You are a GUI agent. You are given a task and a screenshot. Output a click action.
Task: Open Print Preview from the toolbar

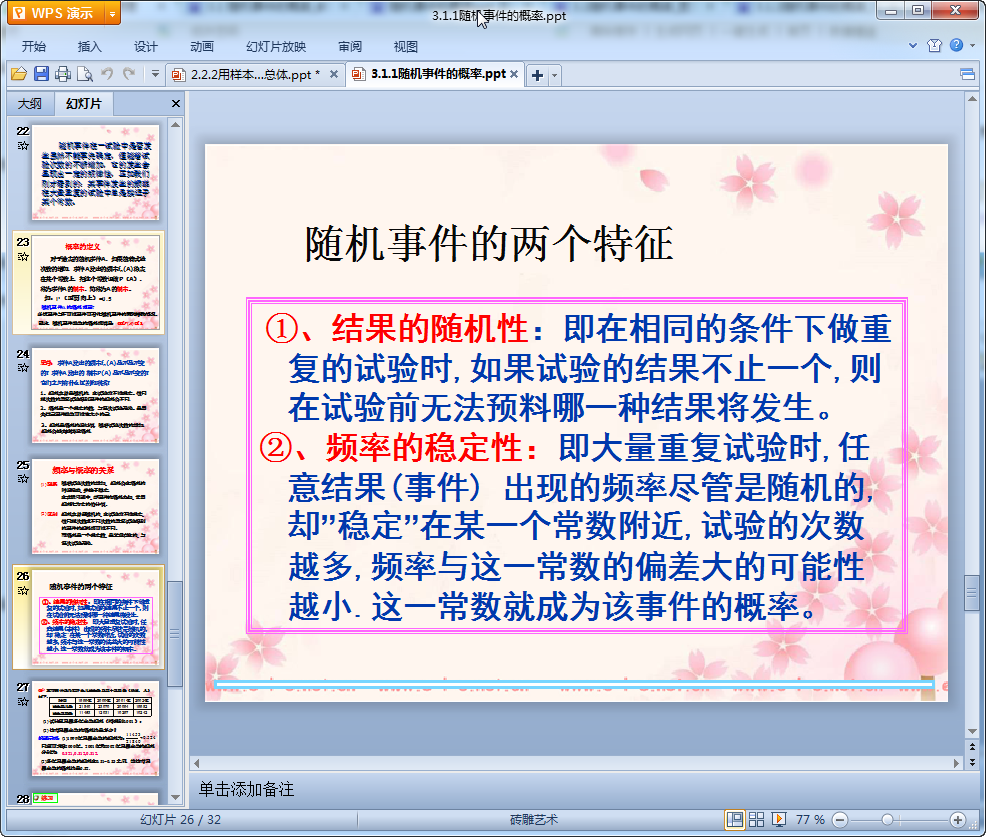click(x=84, y=74)
